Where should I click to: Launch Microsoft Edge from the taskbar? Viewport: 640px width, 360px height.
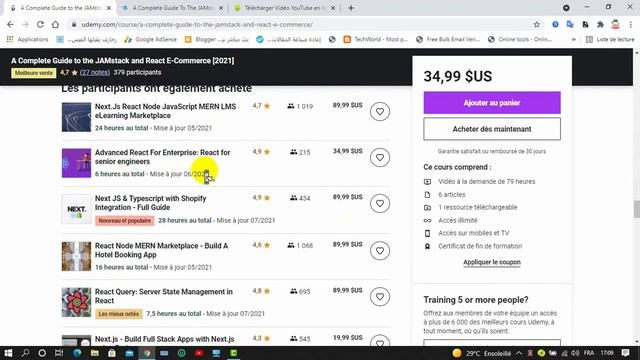[x=77, y=353]
